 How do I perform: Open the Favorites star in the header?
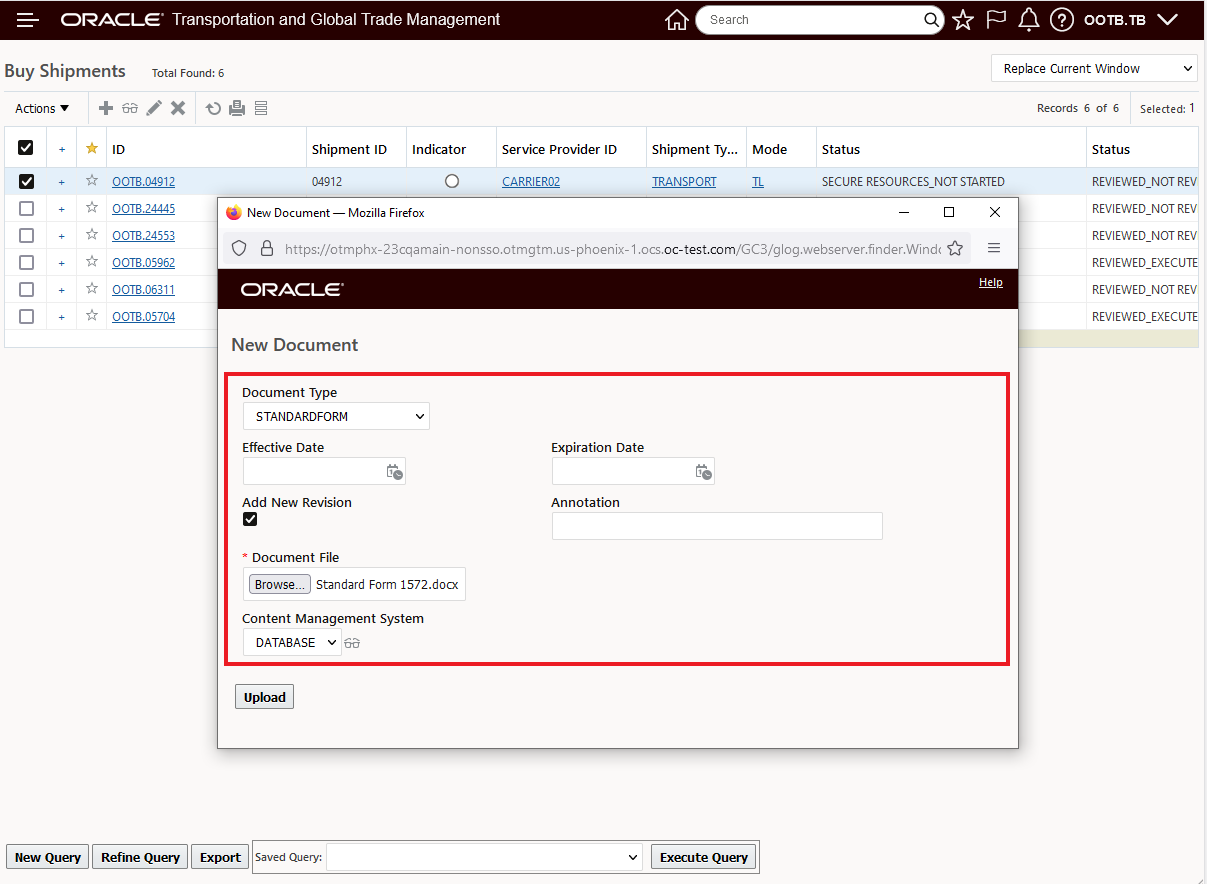(963, 20)
